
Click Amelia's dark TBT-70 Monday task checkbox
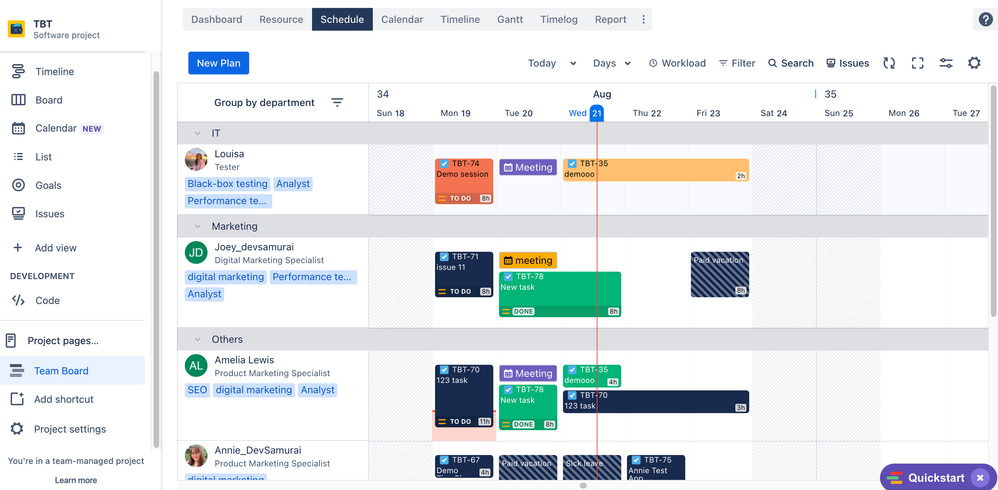444,370
